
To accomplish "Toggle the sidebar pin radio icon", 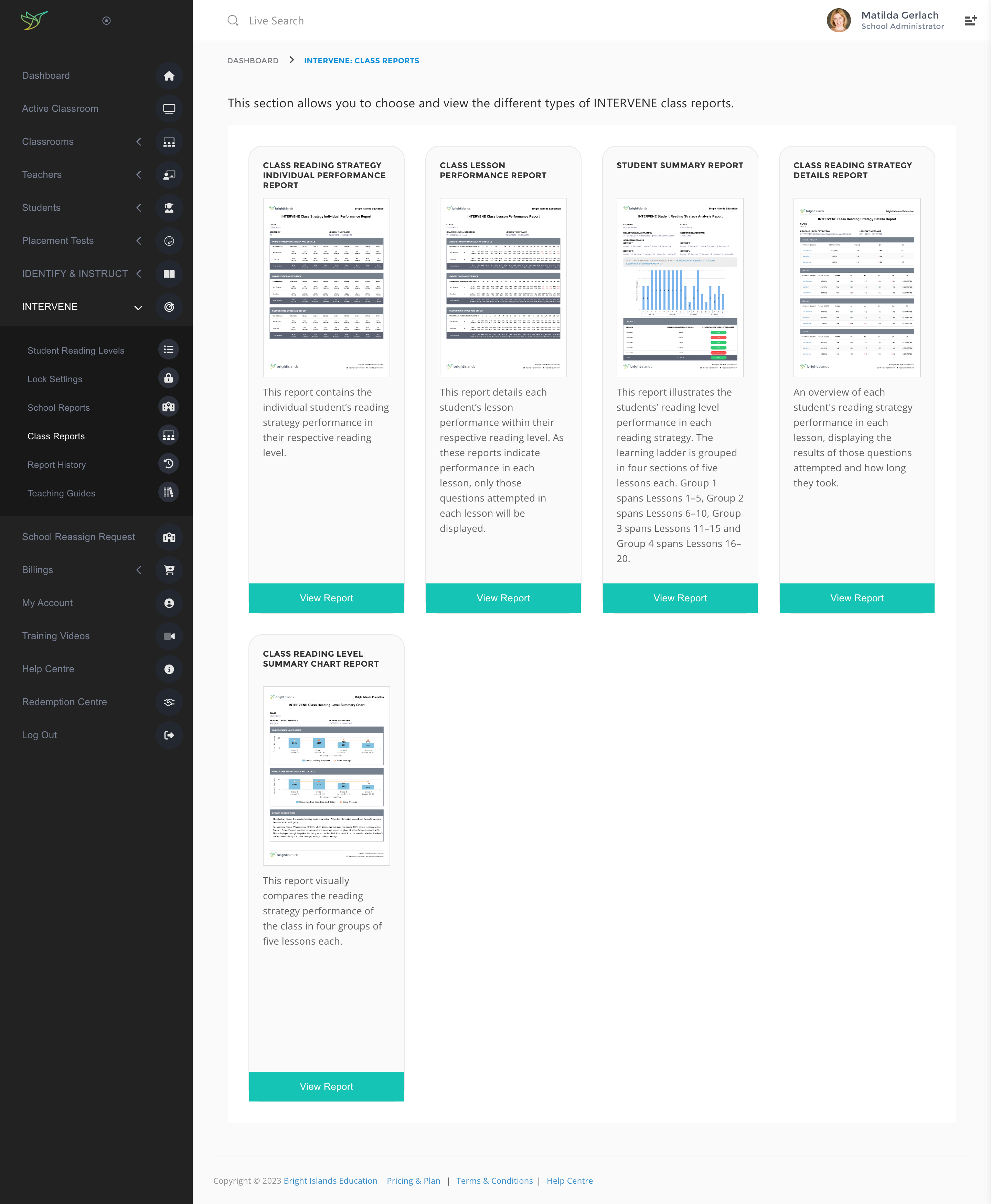I will pos(106,21).
